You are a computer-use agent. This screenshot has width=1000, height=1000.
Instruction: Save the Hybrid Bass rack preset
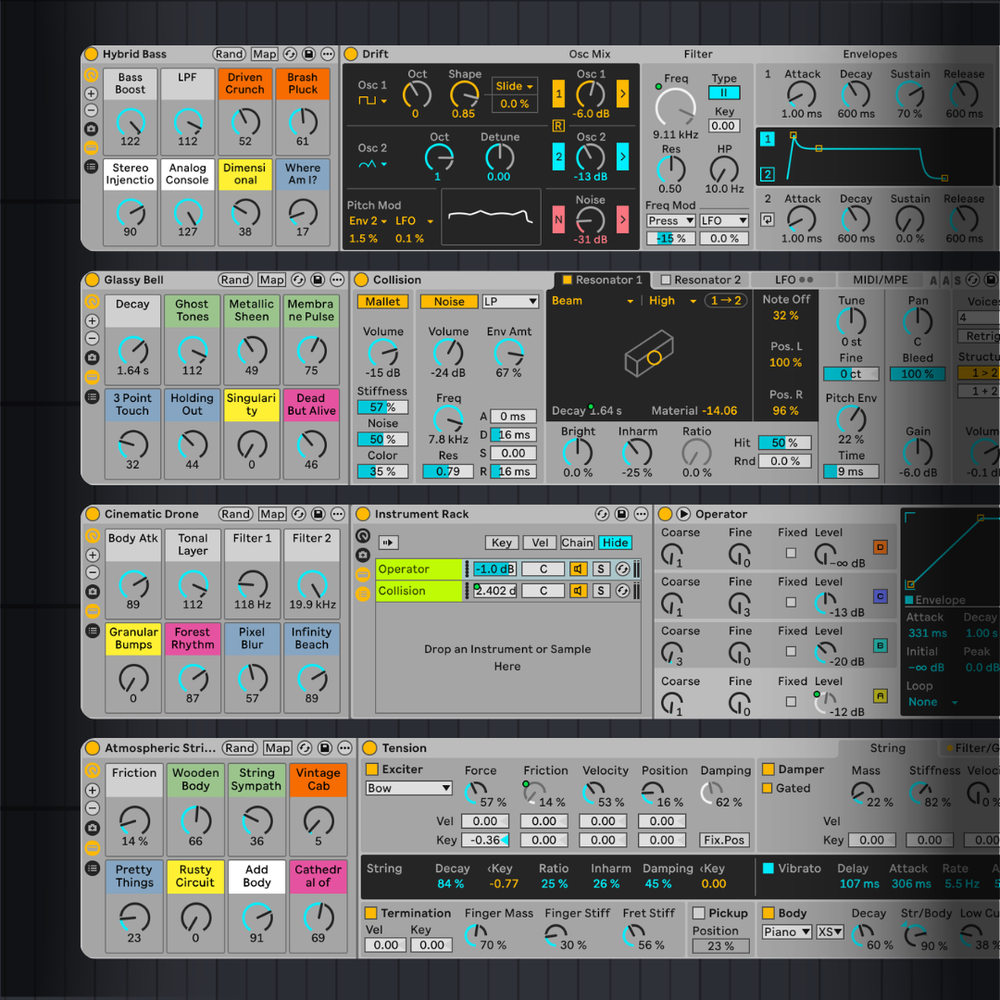309,54
